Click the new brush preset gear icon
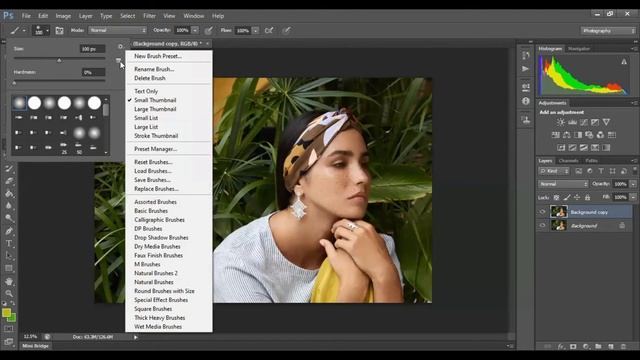This screenshot has height=360, width=640. coord(120,47)
